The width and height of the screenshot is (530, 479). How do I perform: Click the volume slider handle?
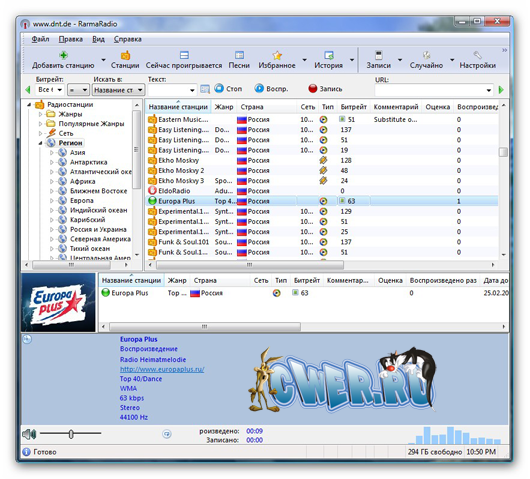click(x=71, y=434)
